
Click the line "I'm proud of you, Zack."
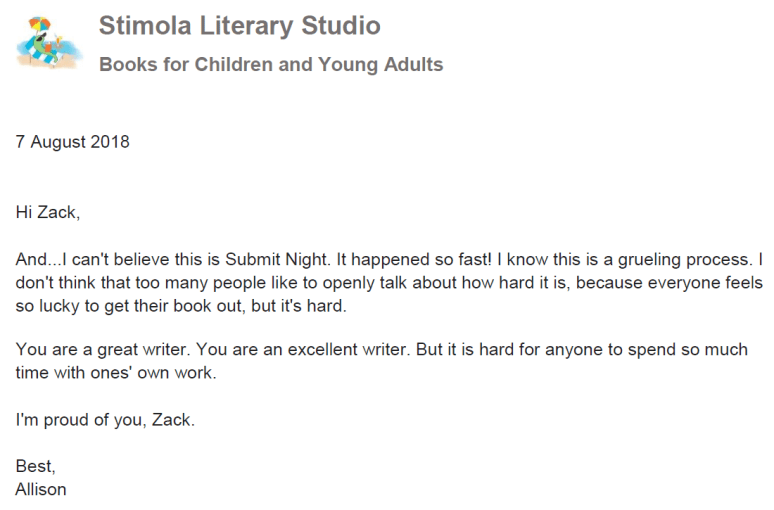point(105,420)
